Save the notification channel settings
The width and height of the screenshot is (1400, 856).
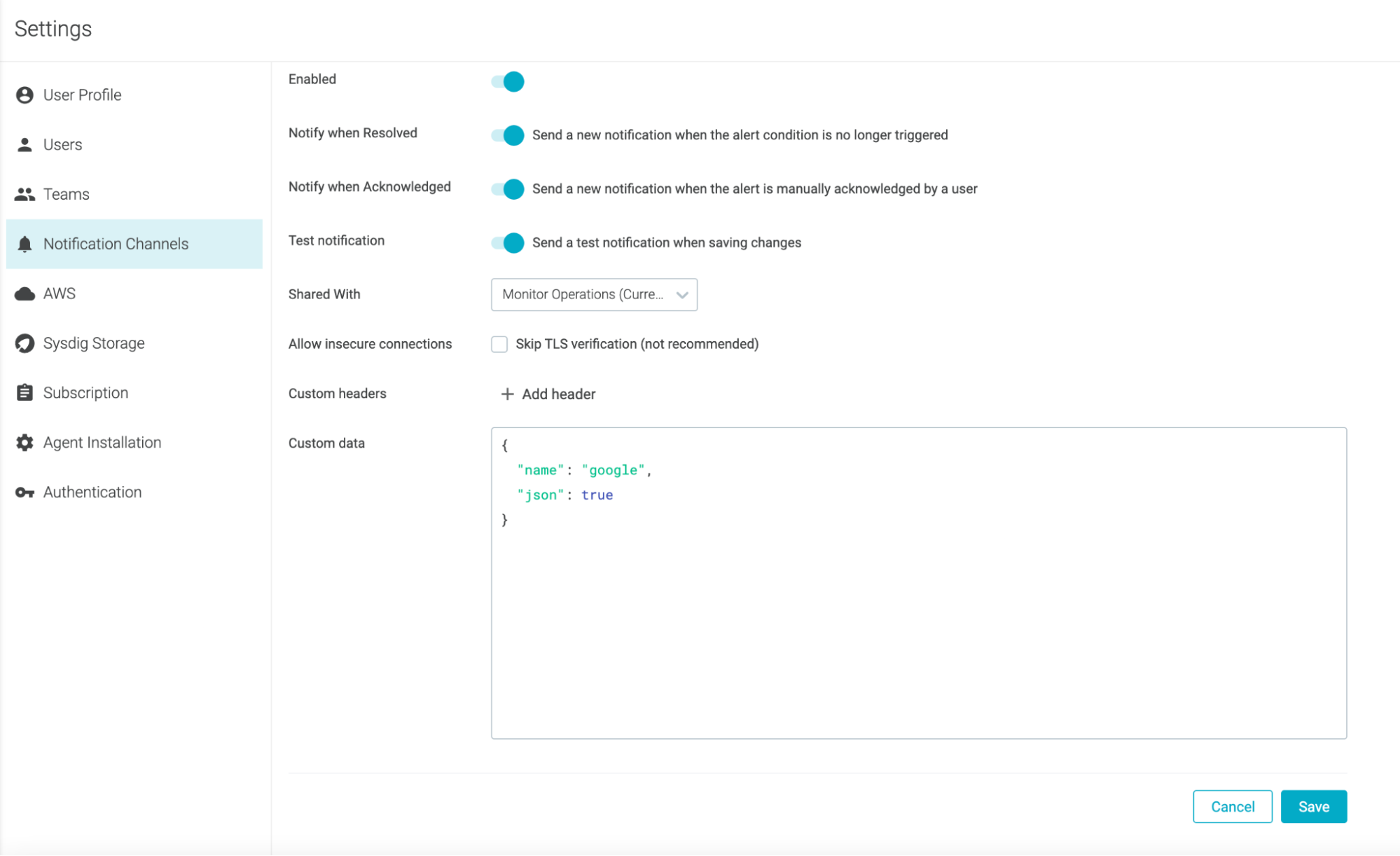tap(1313, 806)
